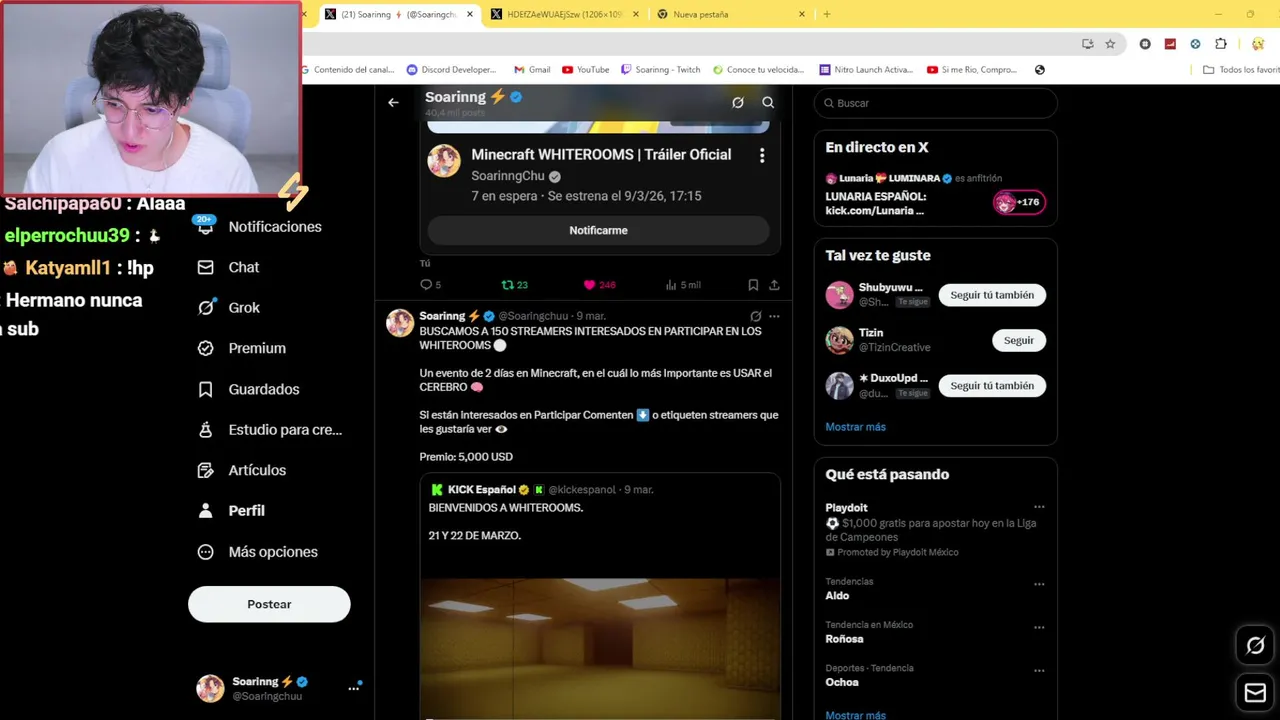1280x720 pixels.
Task: Reply to the post with 5 comments
Action: click(x=431, y=285)
